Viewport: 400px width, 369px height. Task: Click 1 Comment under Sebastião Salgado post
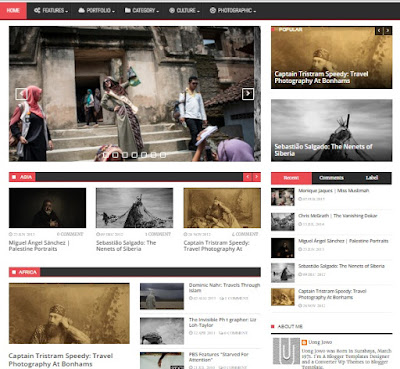158,234
